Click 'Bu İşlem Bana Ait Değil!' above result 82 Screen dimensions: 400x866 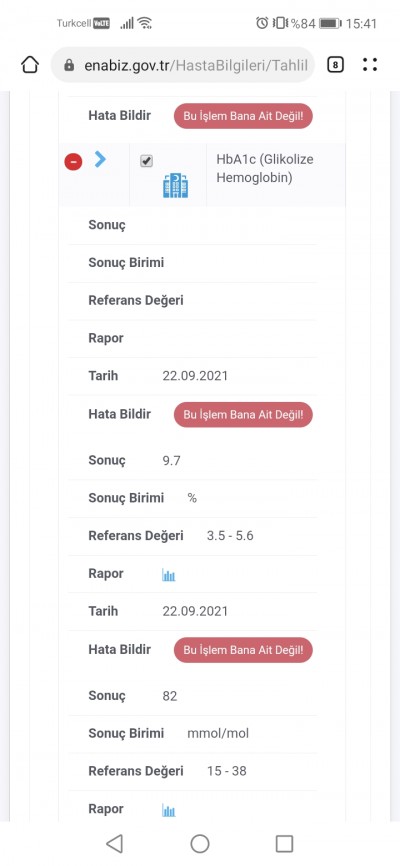[x=243, y=650]
